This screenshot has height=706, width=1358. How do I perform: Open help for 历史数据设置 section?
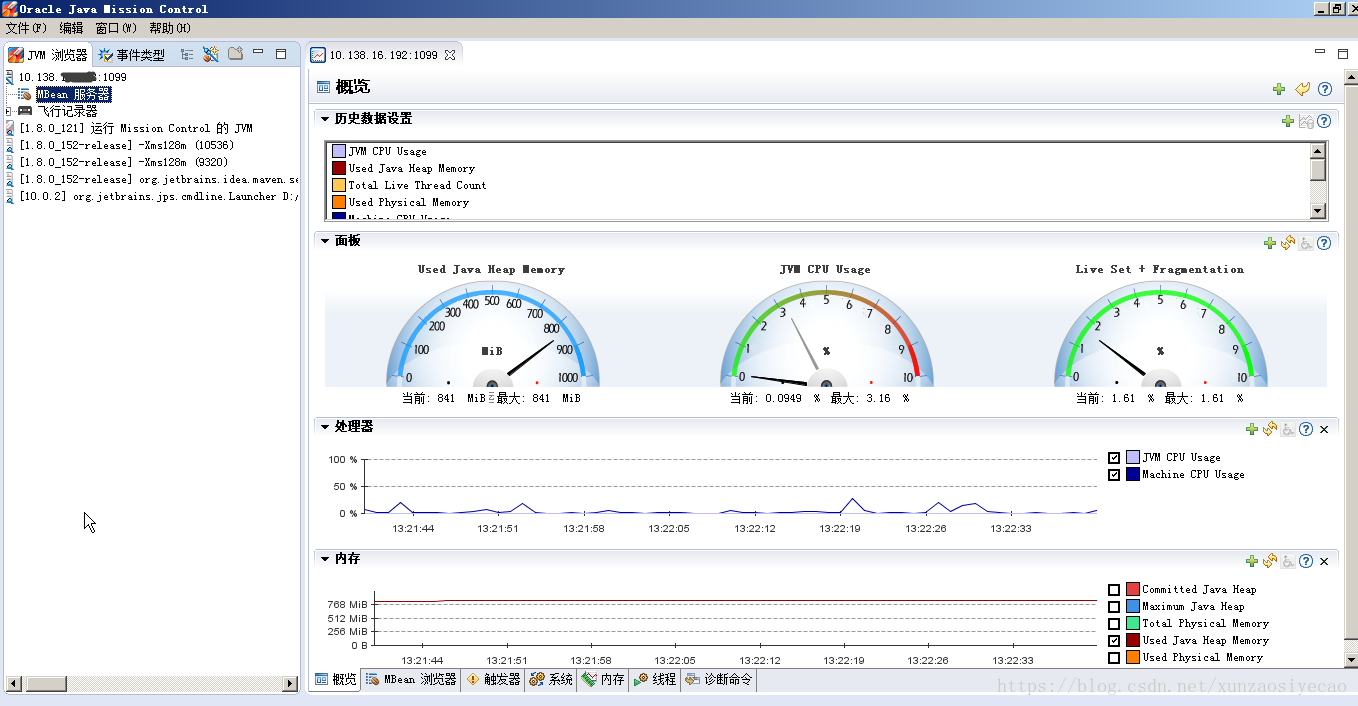(1324, 121)
